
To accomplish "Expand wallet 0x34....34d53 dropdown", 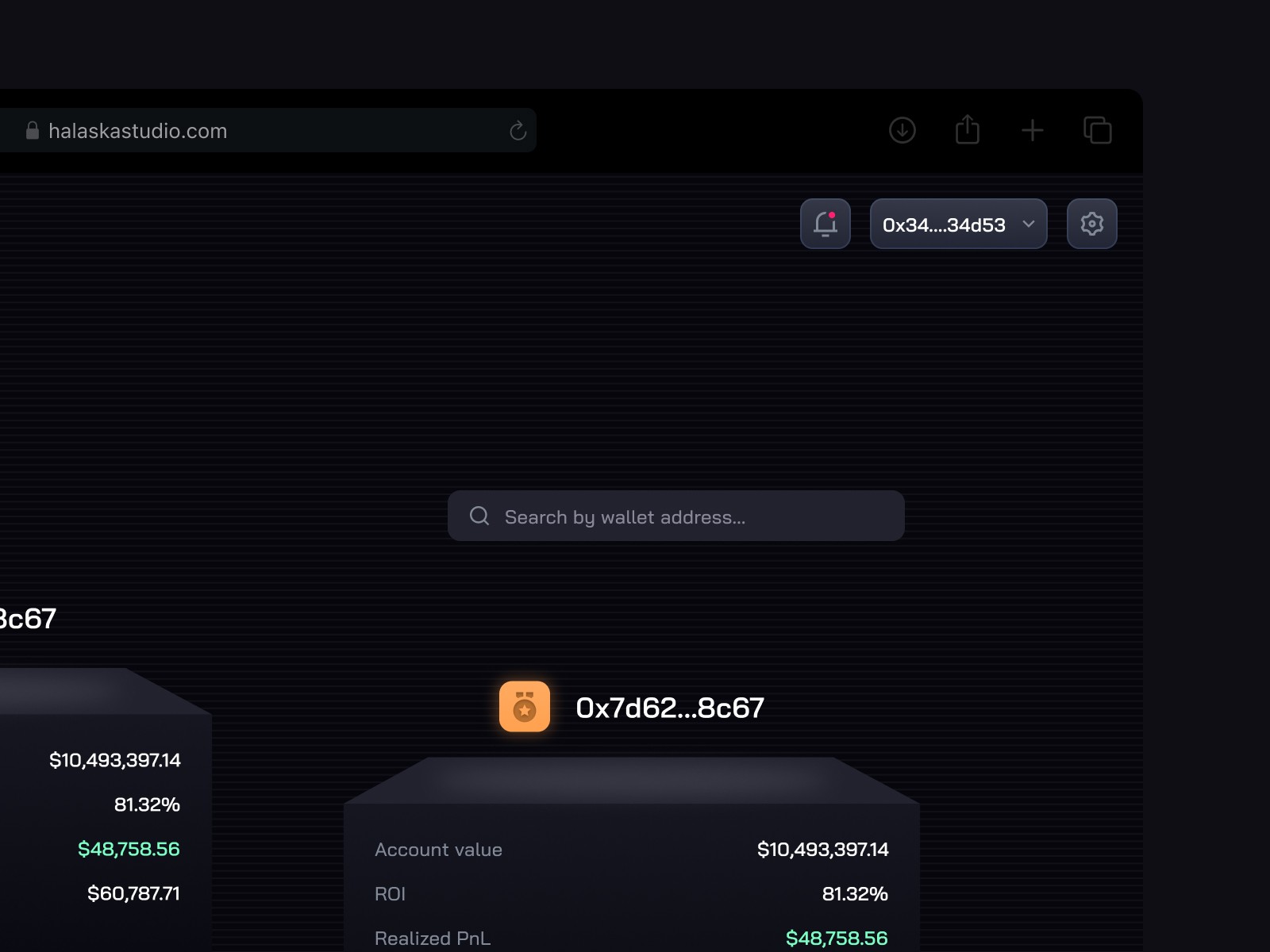I will [x=959, y=224].
